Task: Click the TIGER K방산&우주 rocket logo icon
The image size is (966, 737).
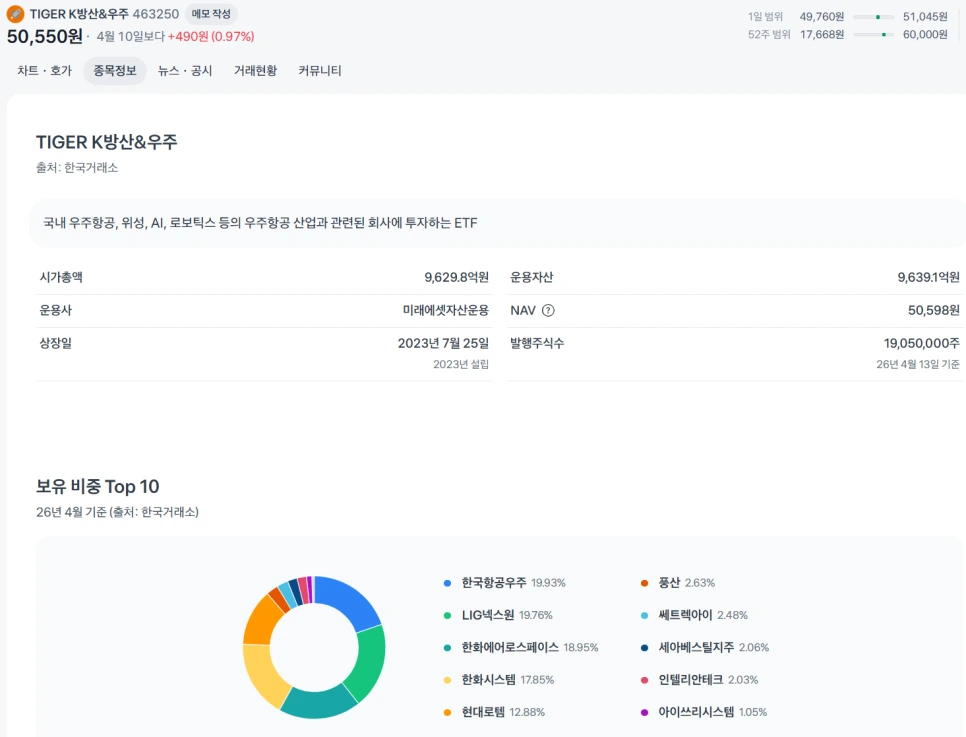Action: click(x=15, y=14)
